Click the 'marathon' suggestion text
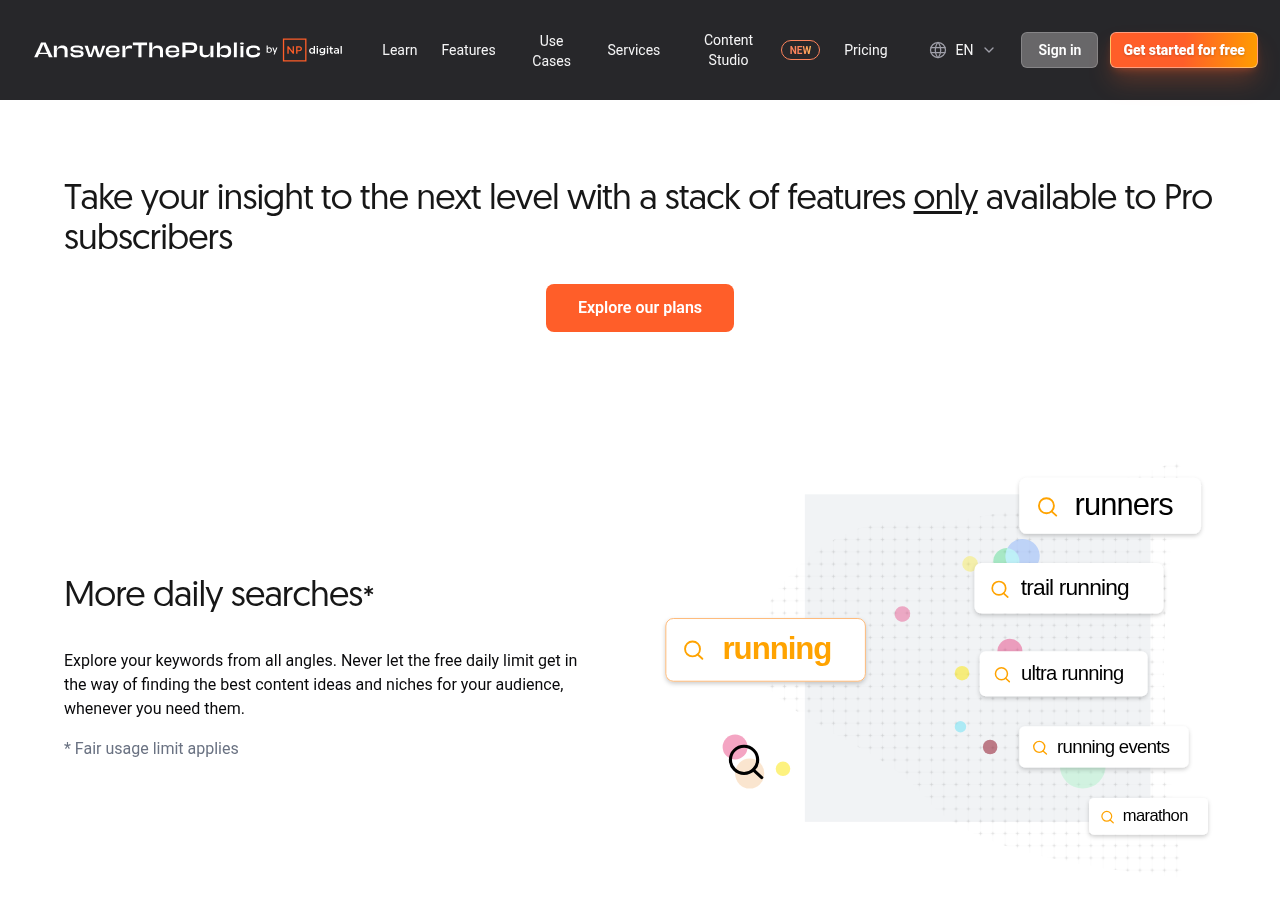This screenshot has height=900, width=1280. point(1155,816)
